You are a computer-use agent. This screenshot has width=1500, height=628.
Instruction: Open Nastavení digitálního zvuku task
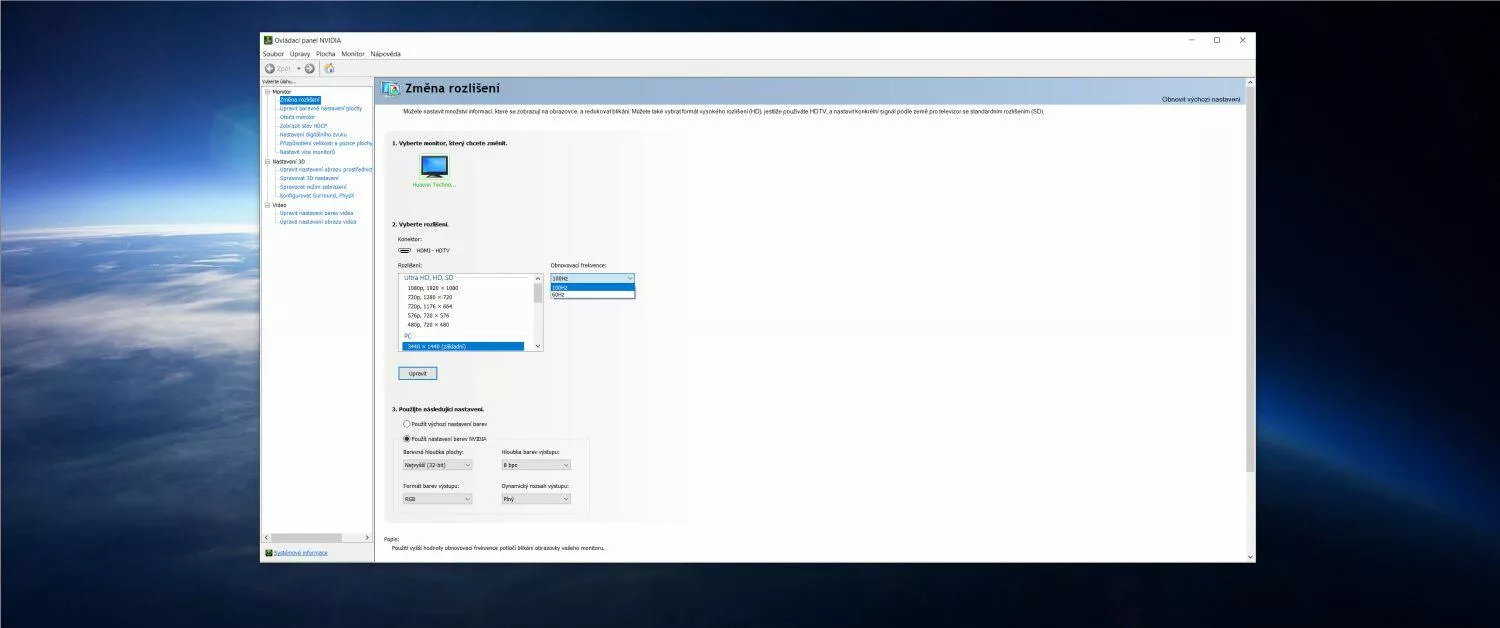313,134
